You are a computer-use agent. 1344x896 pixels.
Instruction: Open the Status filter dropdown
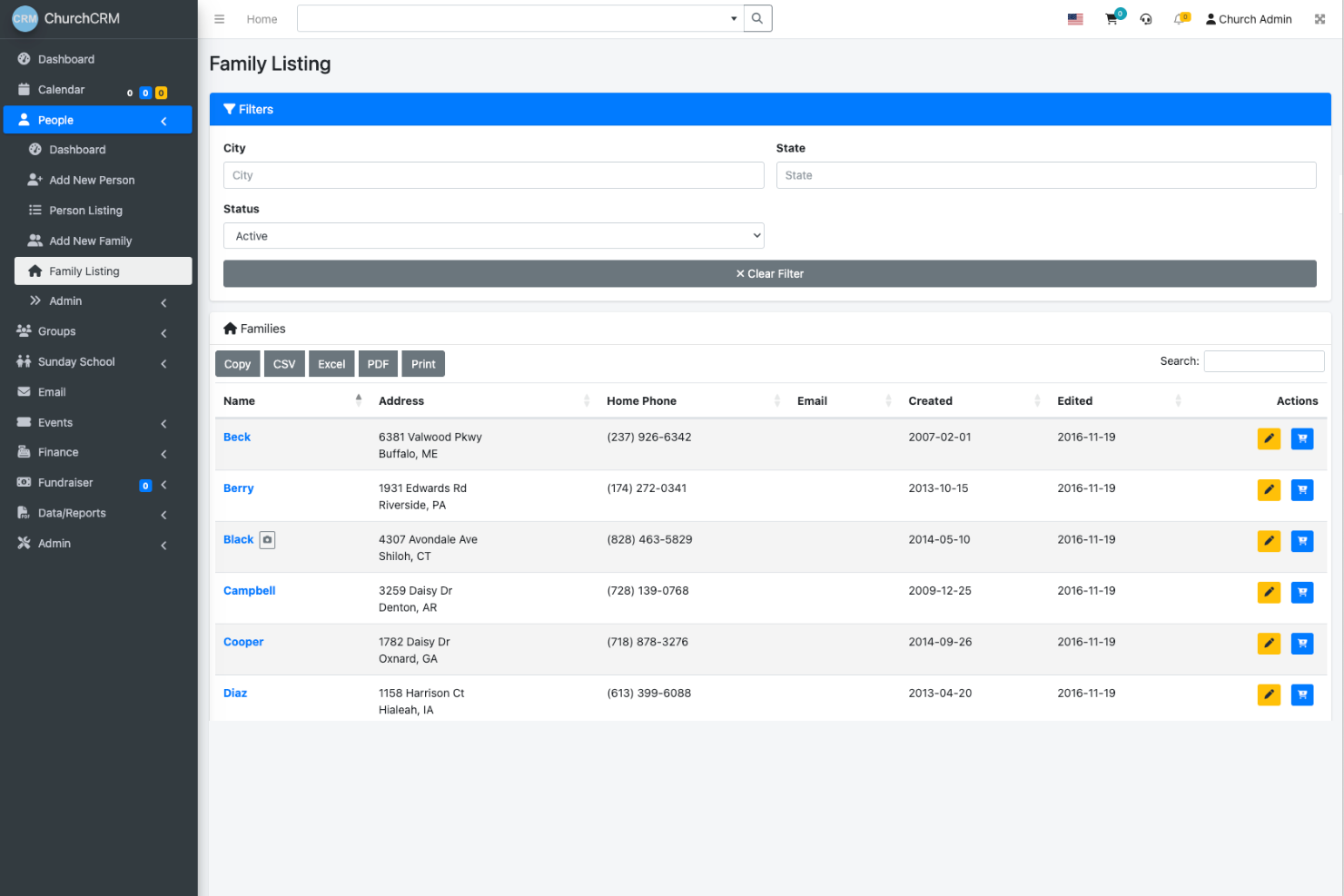click(493, 235)
